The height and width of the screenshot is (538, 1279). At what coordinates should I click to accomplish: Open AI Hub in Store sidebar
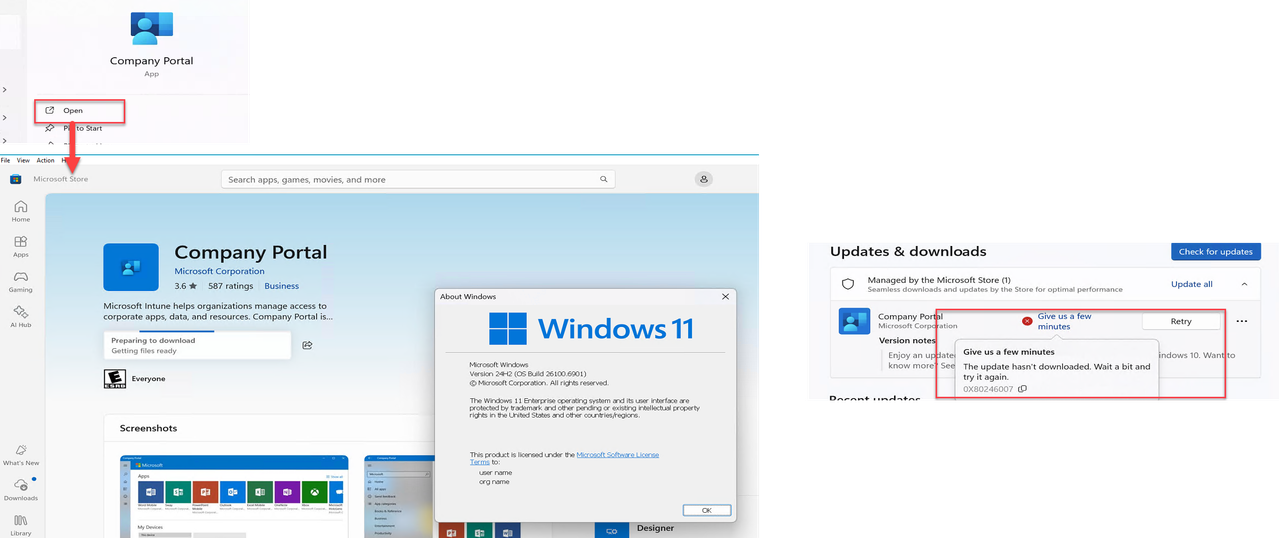coord(20,317)
